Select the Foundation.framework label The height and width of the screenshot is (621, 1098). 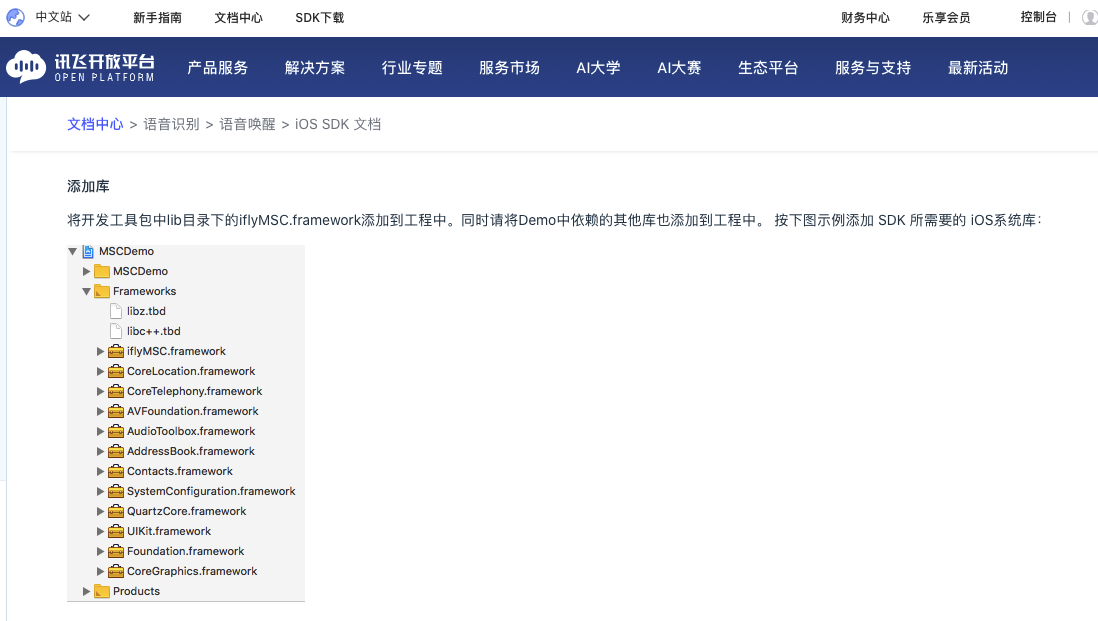tap(186, 552)
